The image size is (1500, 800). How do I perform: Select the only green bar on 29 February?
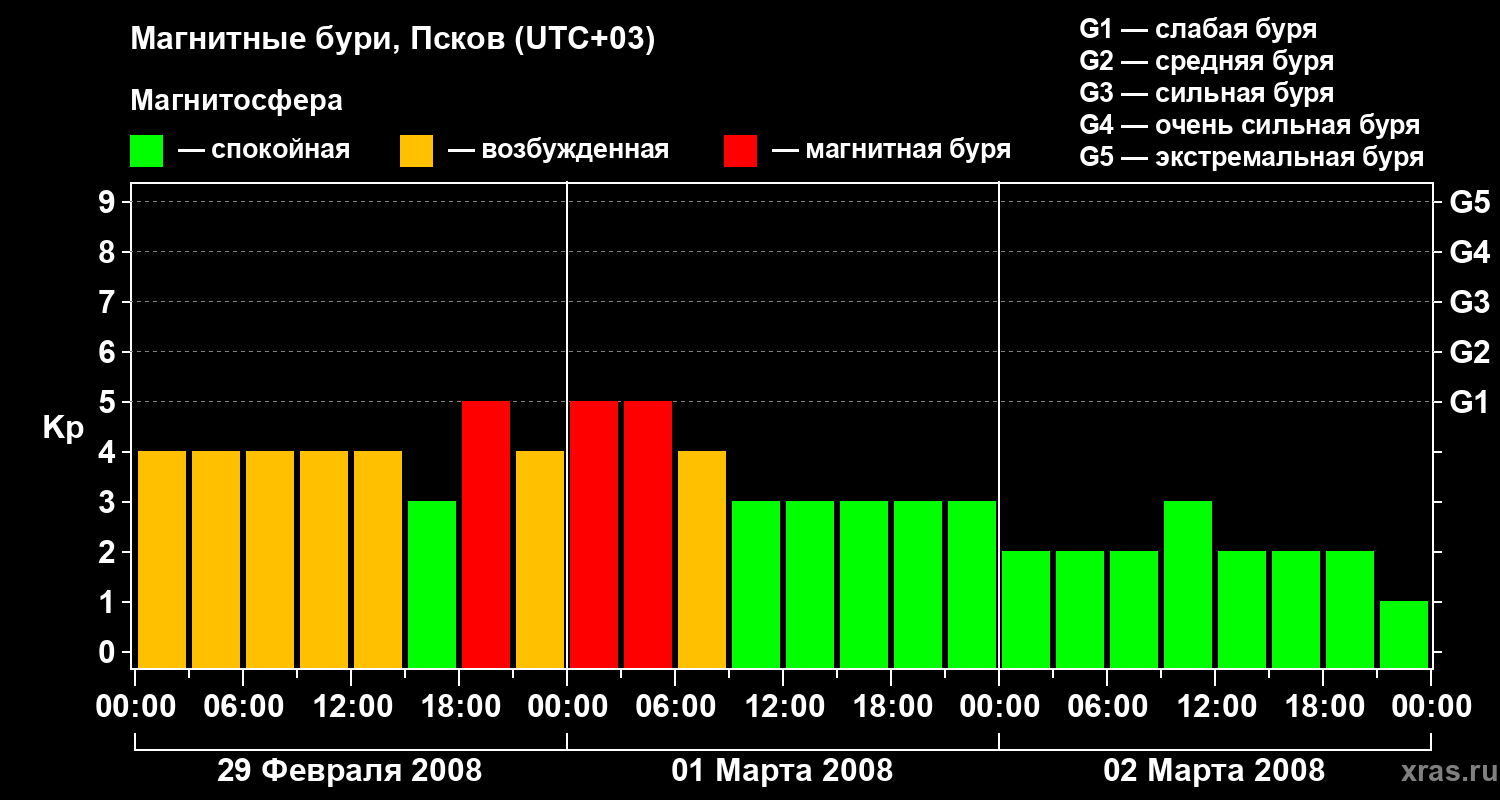pos(432,585)
